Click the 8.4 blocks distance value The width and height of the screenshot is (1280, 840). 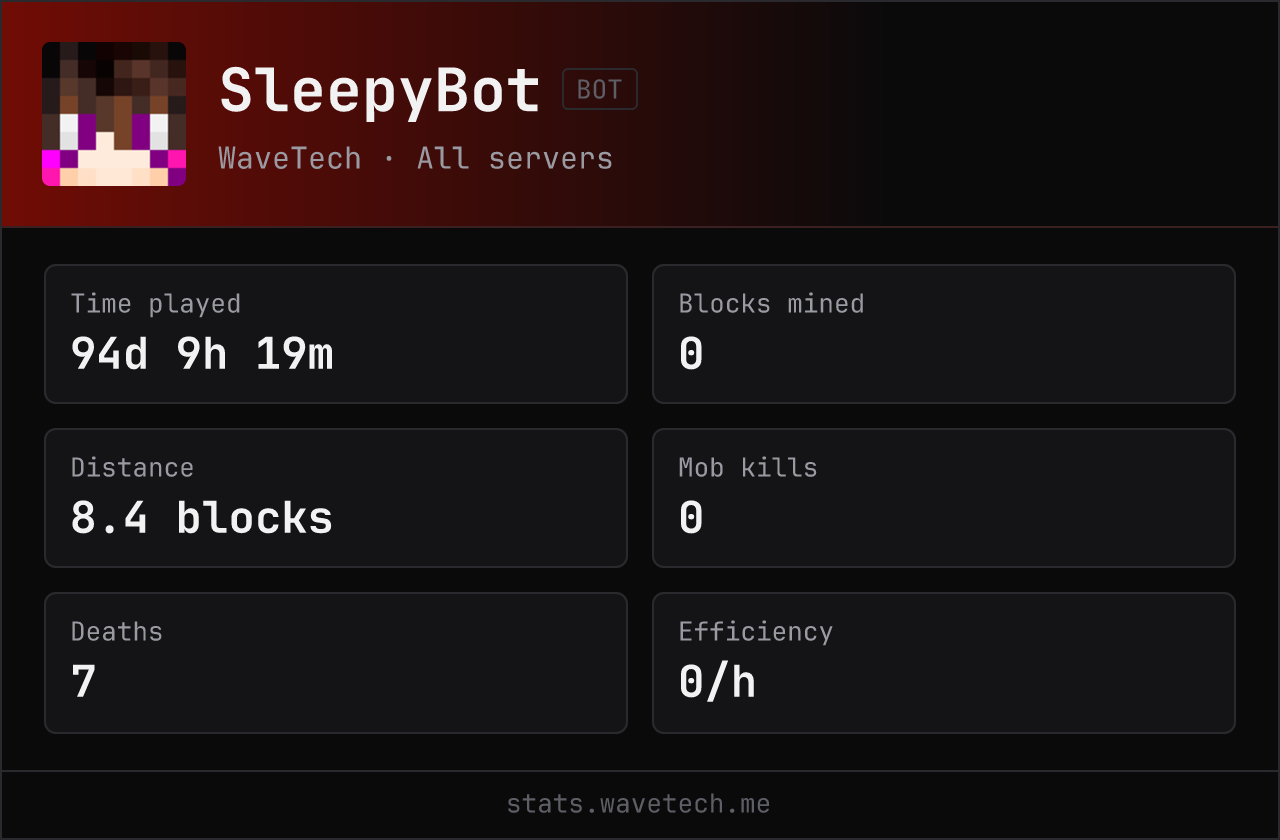click(x=202, y=518)
